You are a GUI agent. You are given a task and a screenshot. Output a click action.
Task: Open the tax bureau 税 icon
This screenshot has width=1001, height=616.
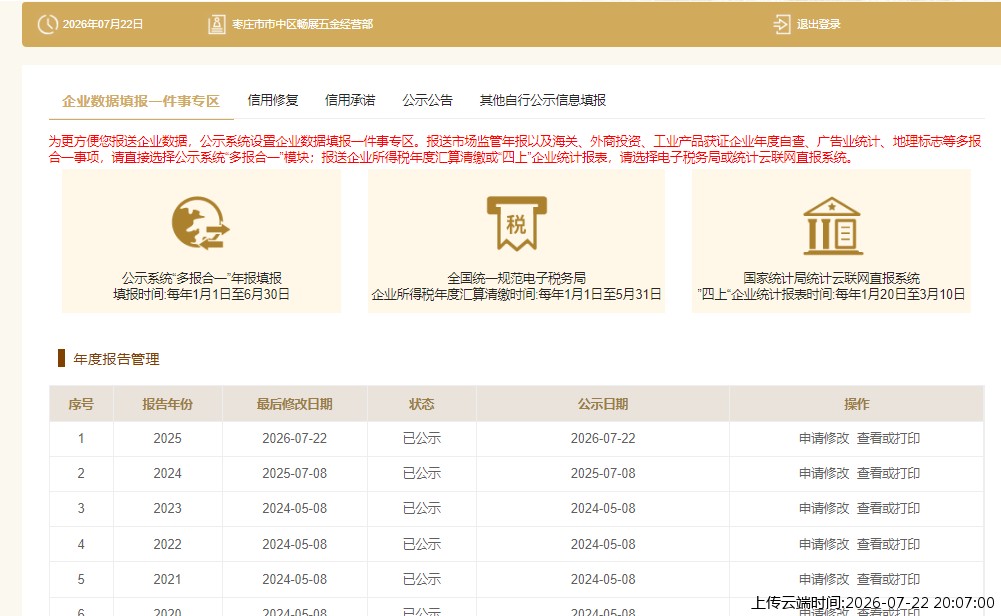pos(516,223)
